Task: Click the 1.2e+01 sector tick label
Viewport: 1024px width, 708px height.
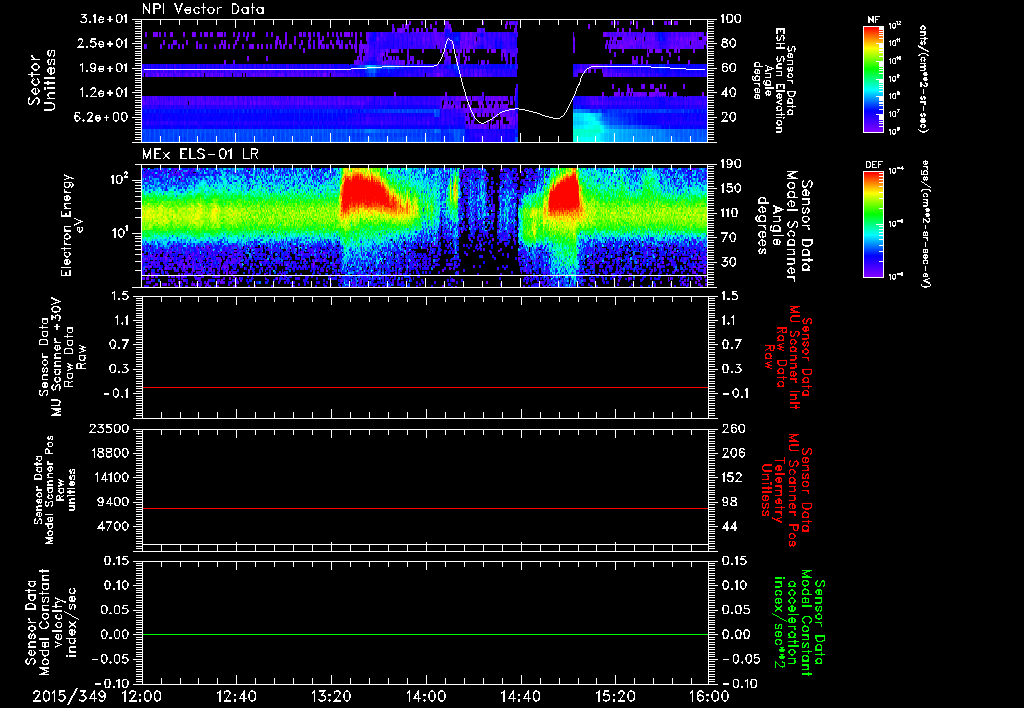Action: point(104,93)
